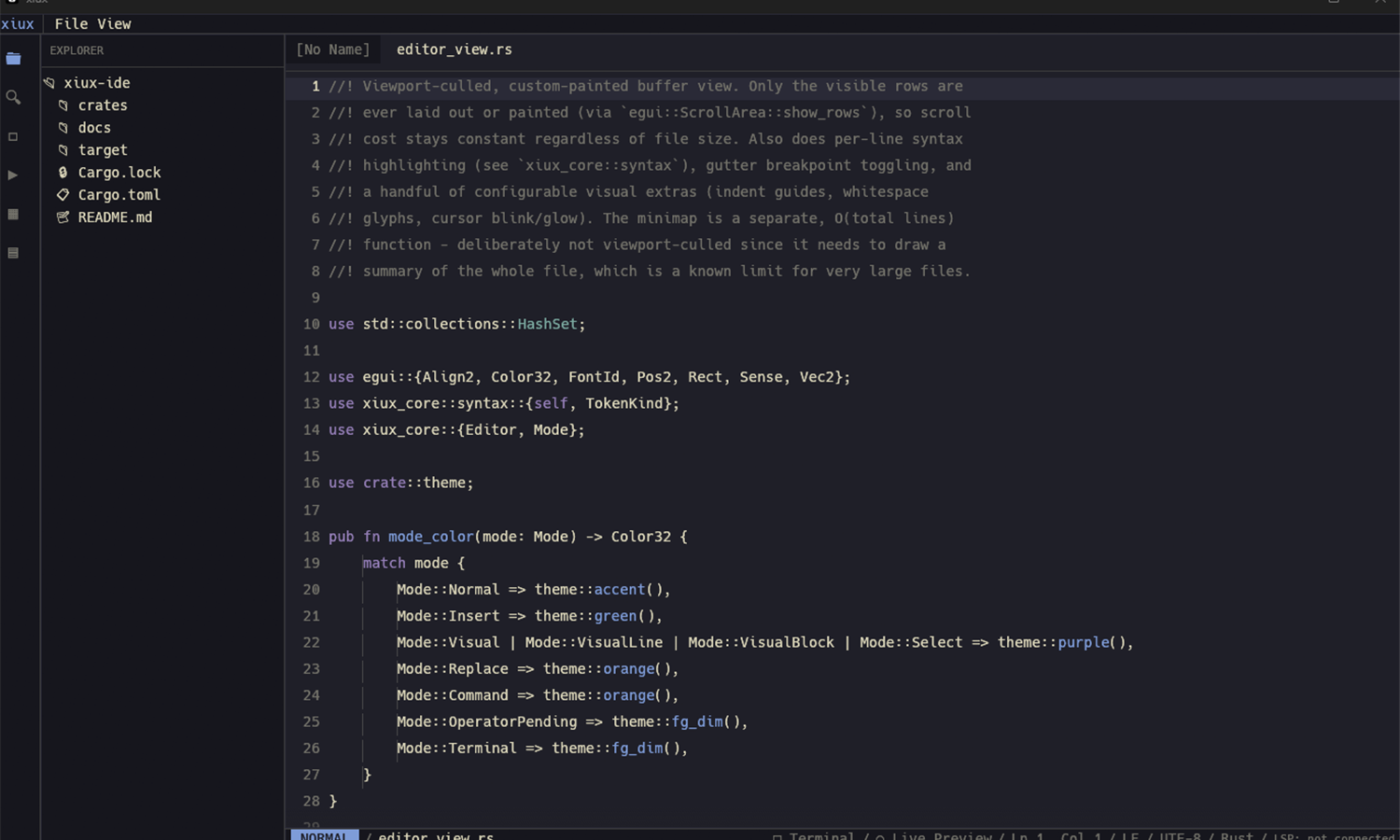This screenshot has width=1400, height=840.
Task: Open the Search magnifier icon in activity bar
Action: pos(13,97)
